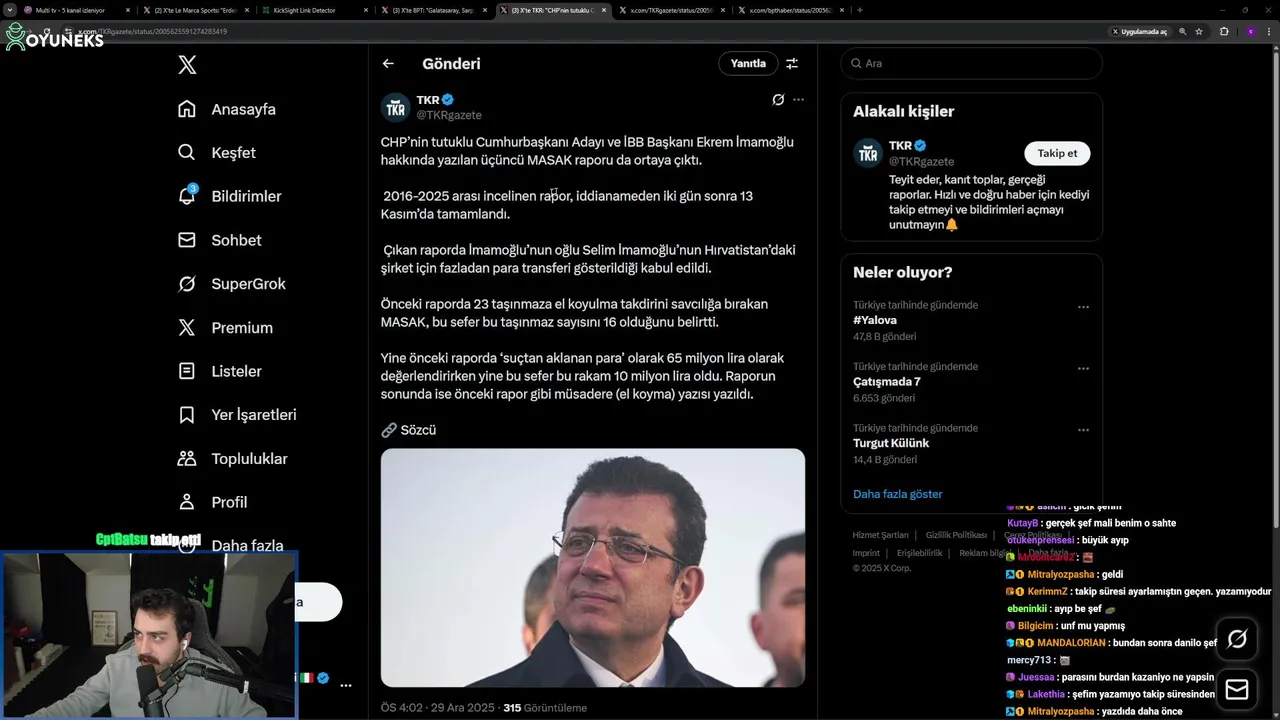Open the SuperGrok icon in sidebar

coord(187,284)
